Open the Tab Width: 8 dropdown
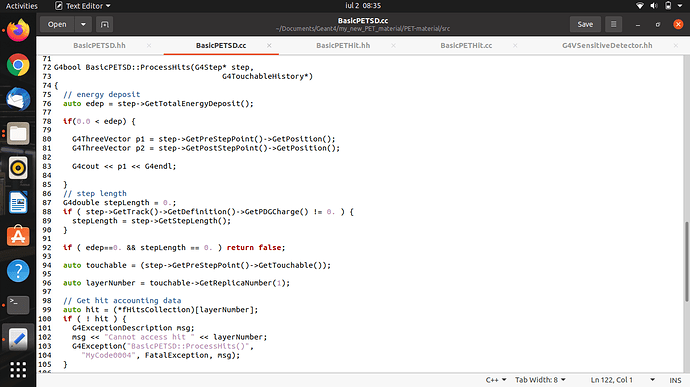 [540, 380]
